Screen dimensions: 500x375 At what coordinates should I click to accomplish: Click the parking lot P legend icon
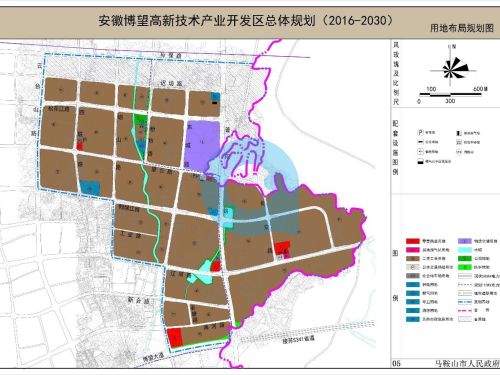pyautogui.click(x=420, y=133)
